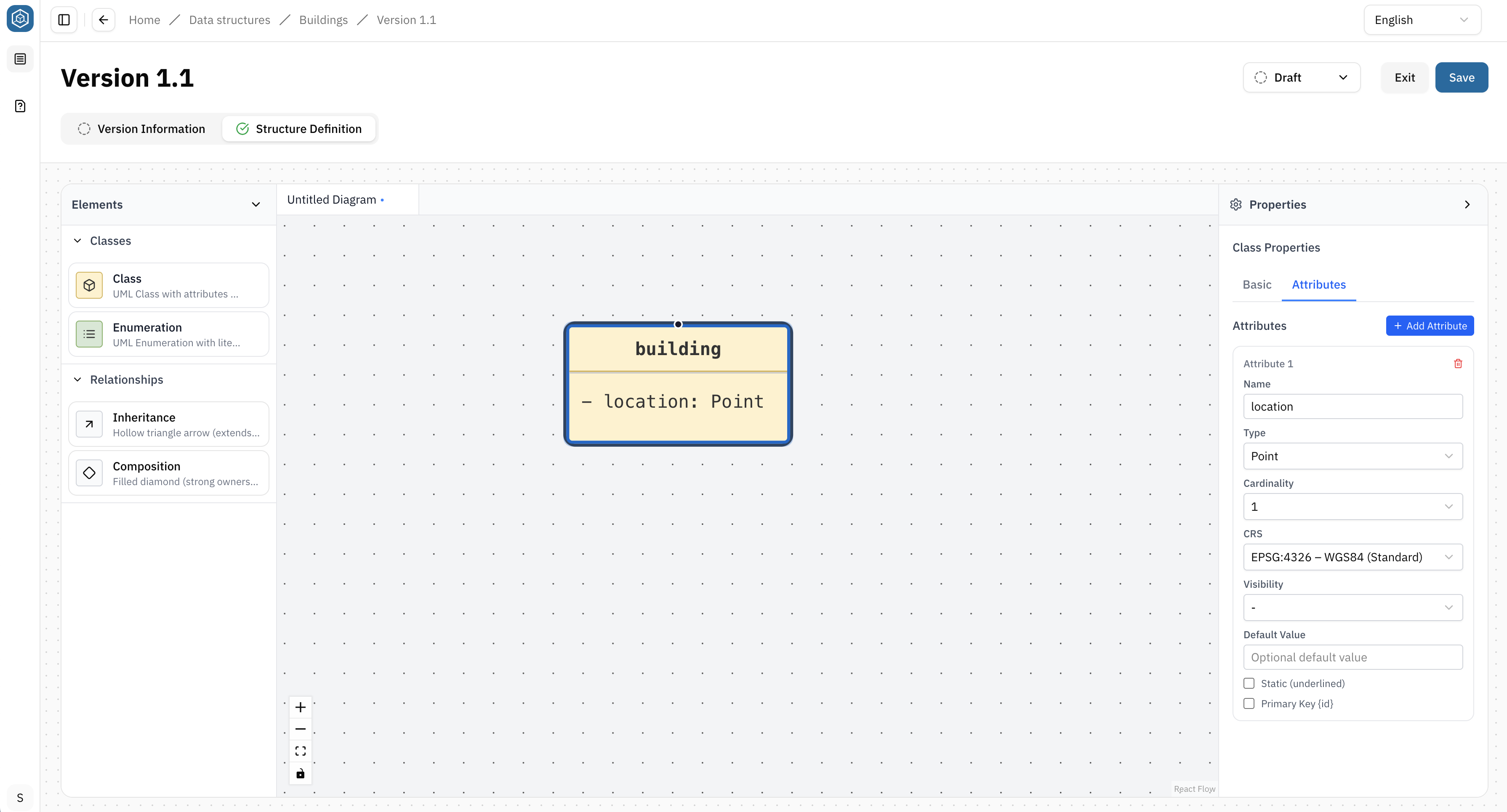Select the Composition diamond icon
1507x812 pixels.
click(89, 472)
